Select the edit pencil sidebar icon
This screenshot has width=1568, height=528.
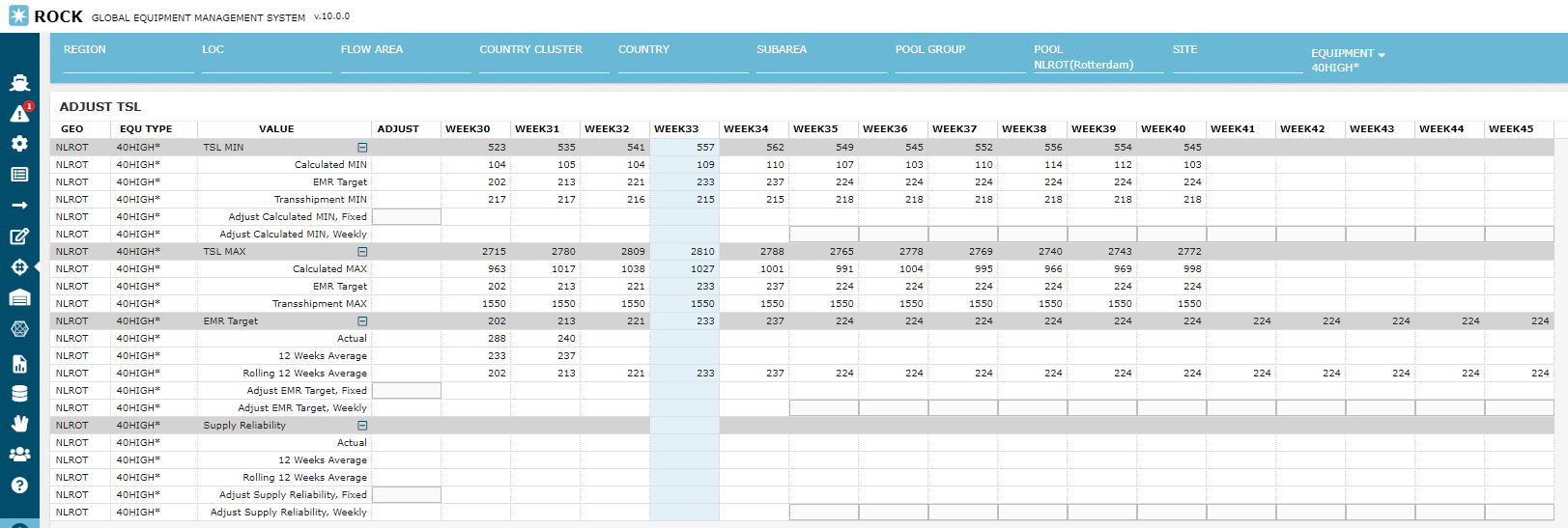(x=19, y=236)
